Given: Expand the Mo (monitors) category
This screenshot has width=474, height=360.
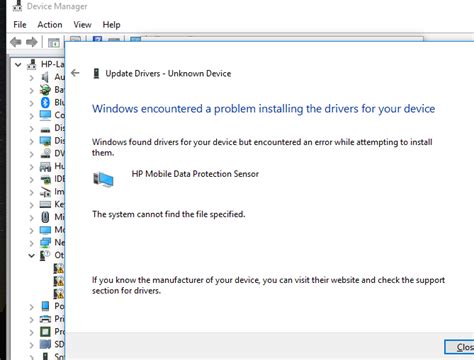Looking at the screenshot, I should (31, 230).
